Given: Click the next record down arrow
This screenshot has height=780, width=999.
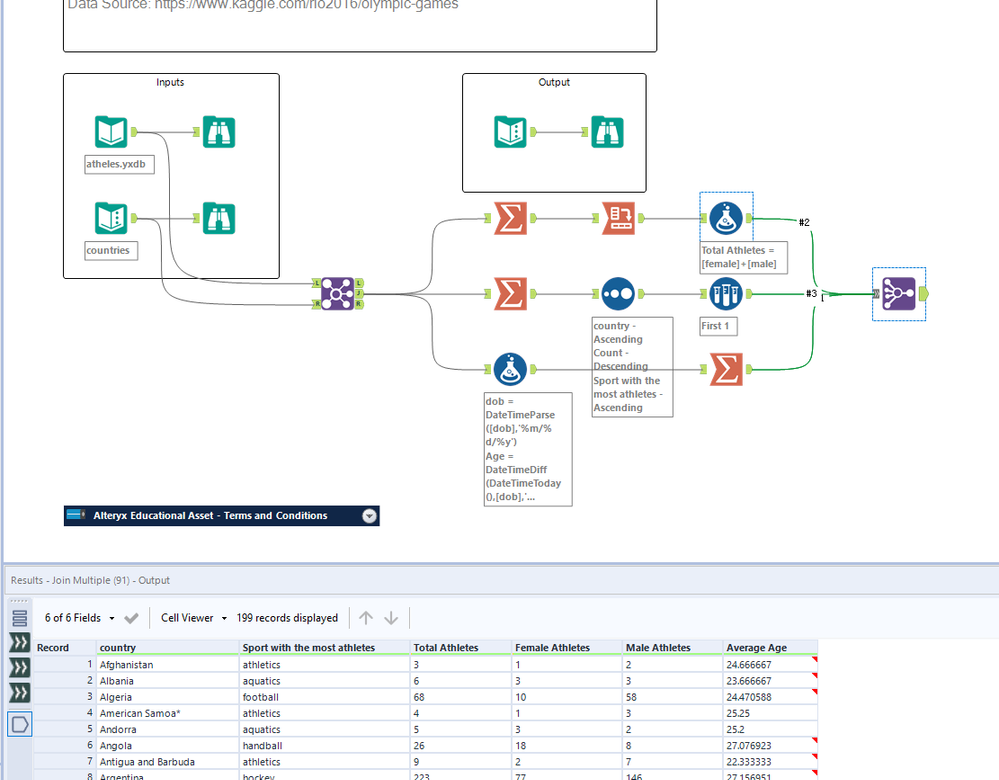Looking at the screenshot, I should pyautogui.click(x=391, y=618).
